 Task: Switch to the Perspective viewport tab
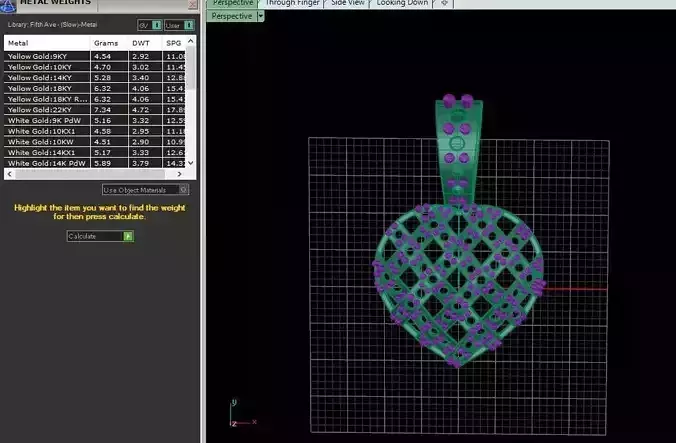click(x=233, y=3)
